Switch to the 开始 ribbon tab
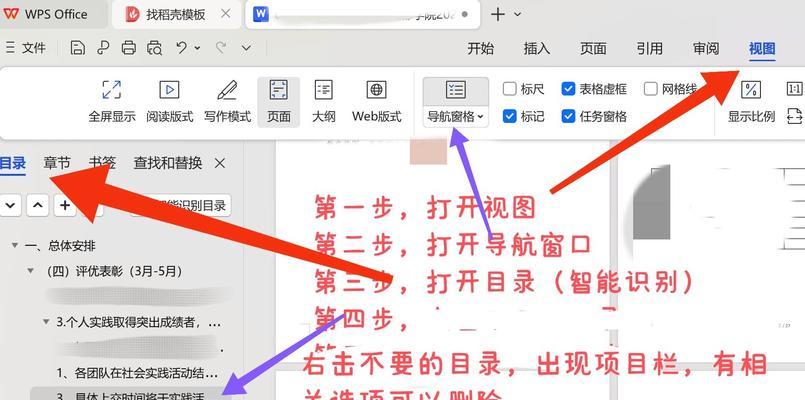Viewport: 805px width, 400px height. point(481,48)
